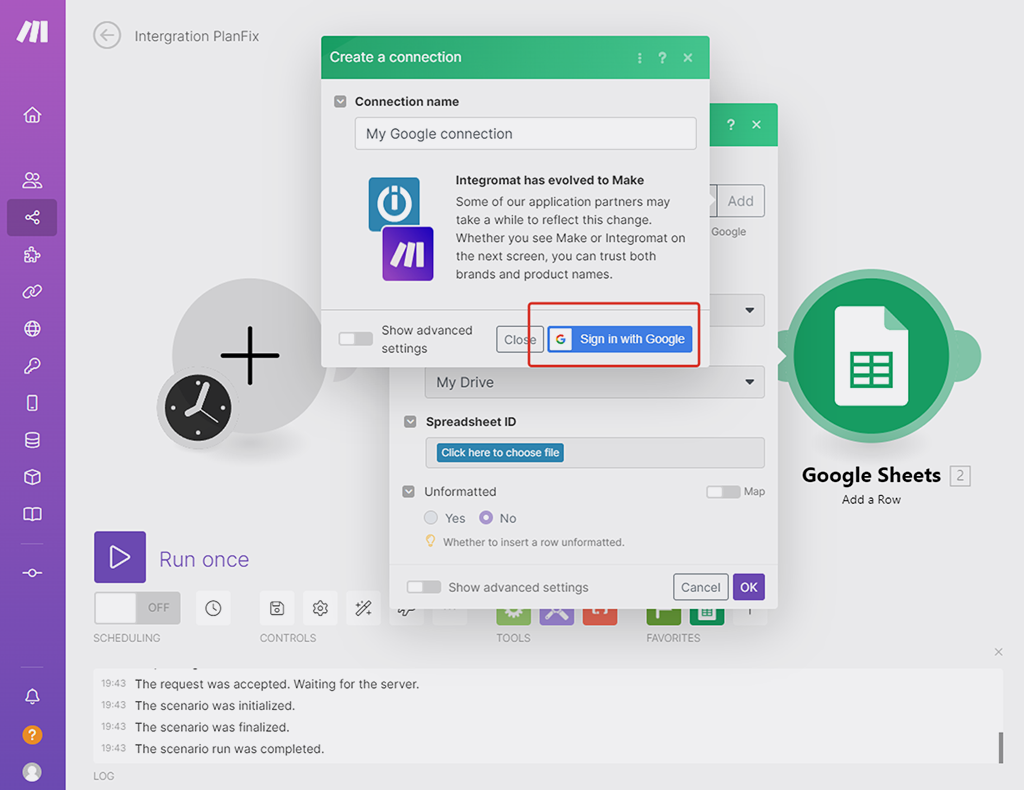This screenshot has width=1024, height=790.
Task: Auto-align modules with magic wand icon
Action: 363,608
